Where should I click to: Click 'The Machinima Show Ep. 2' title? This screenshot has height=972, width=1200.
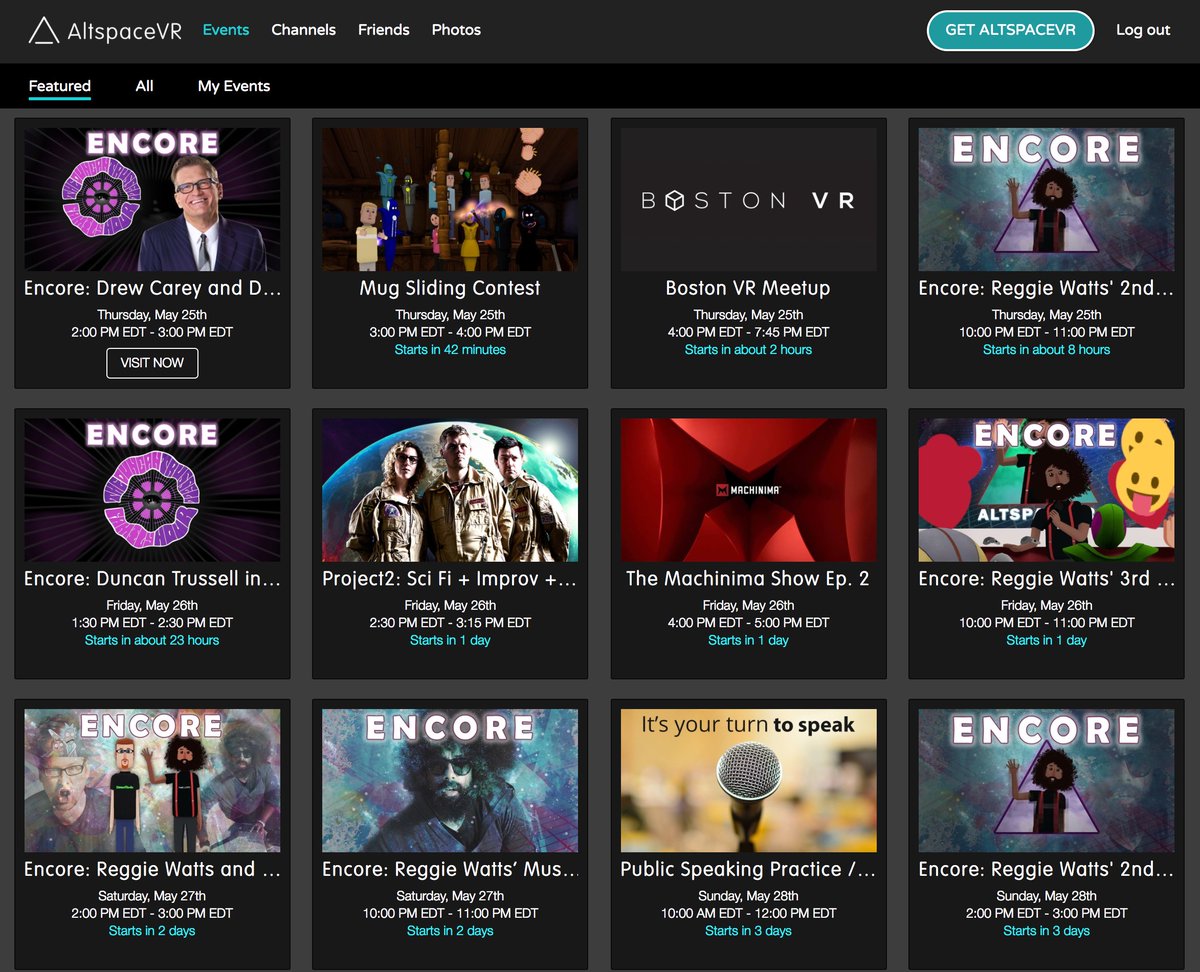click(748, 579)
